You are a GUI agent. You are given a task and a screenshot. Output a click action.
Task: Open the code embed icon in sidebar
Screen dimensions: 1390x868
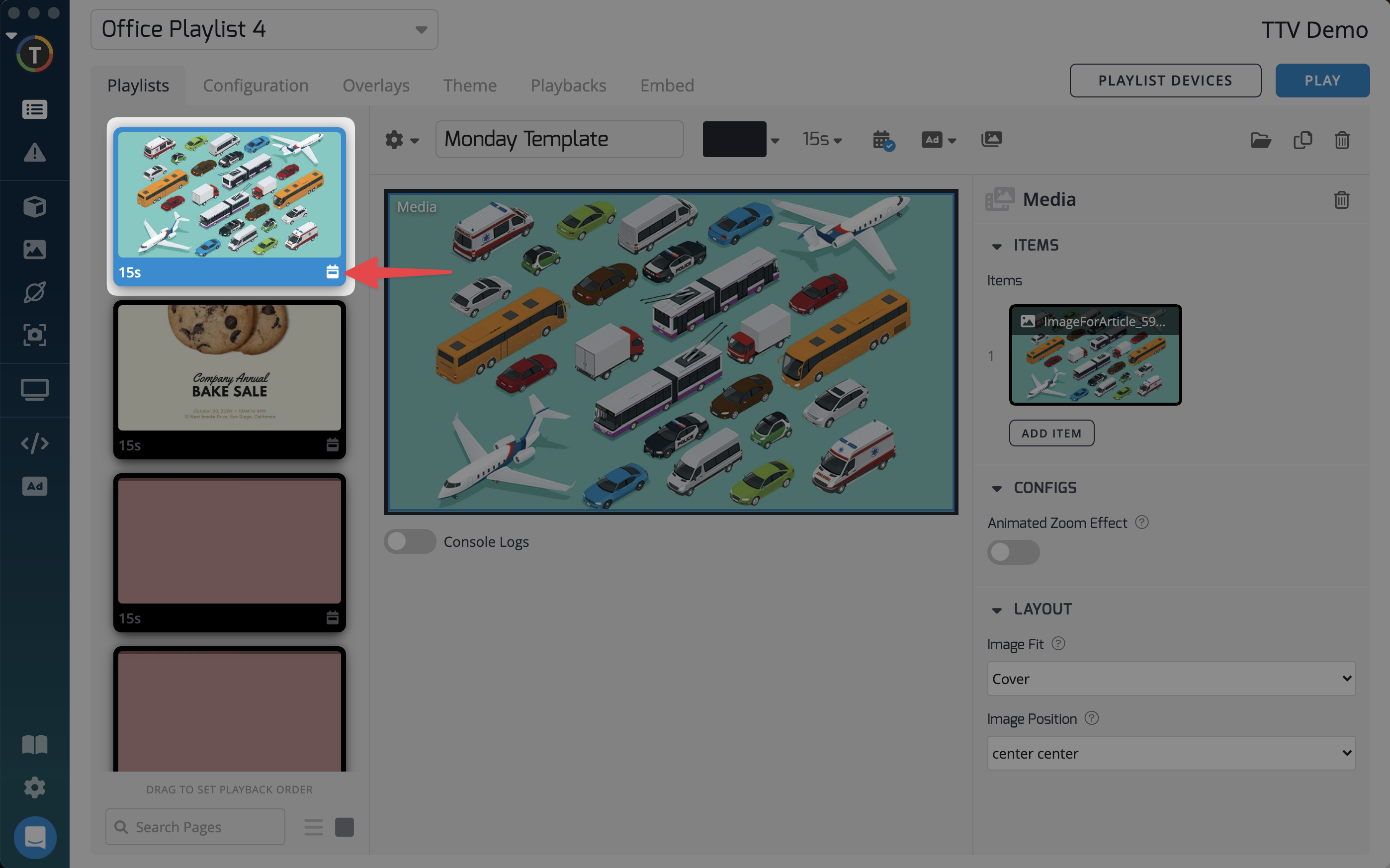click(x=34, y=443)
